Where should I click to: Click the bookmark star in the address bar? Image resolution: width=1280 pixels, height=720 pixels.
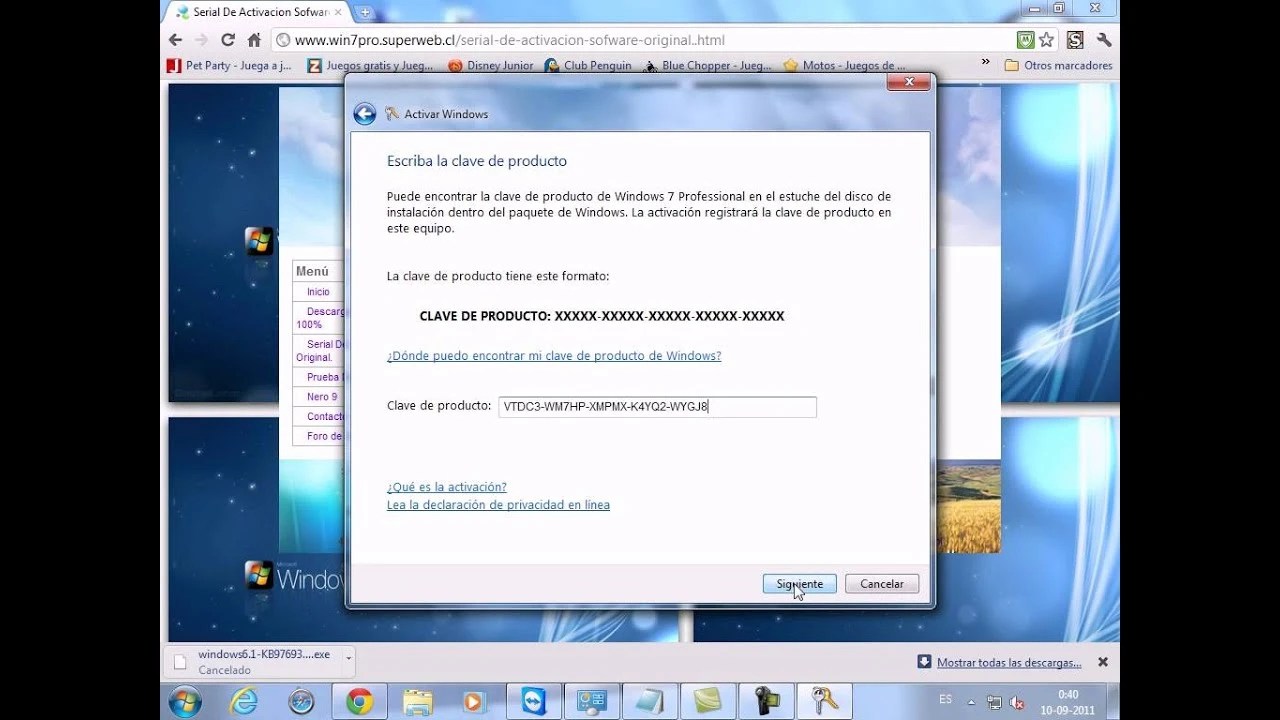1046,40
